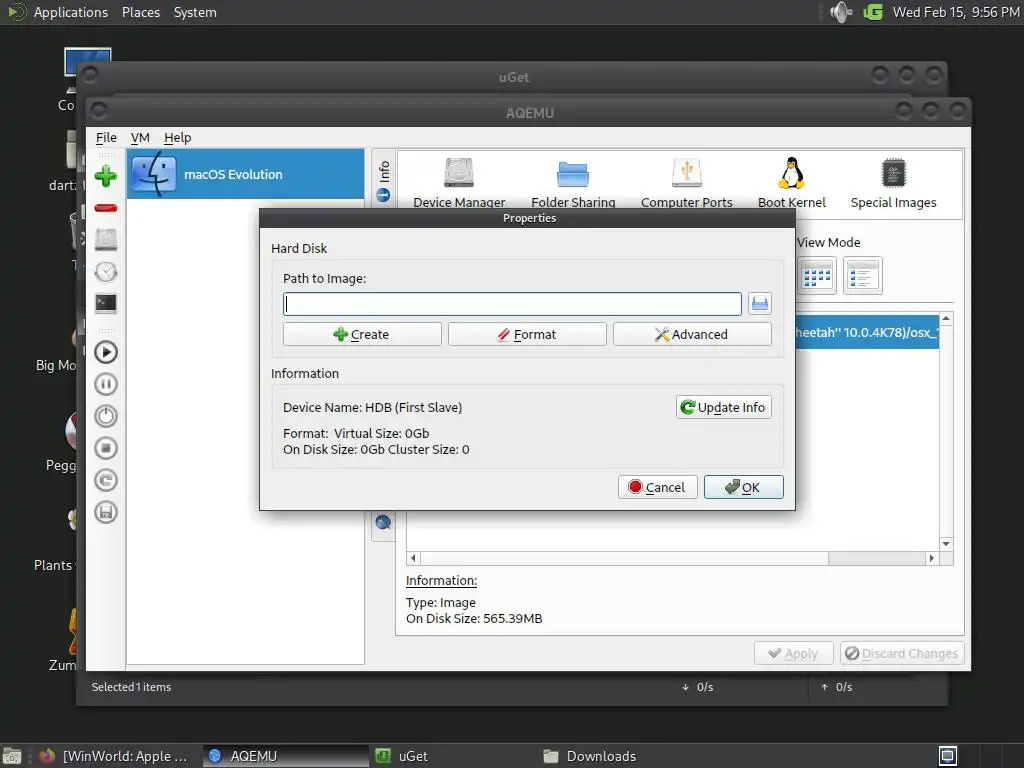Confirm the Properties dialog with OK
The width and height of the screenshot is (1024, 768).
(x=743, y=487)
